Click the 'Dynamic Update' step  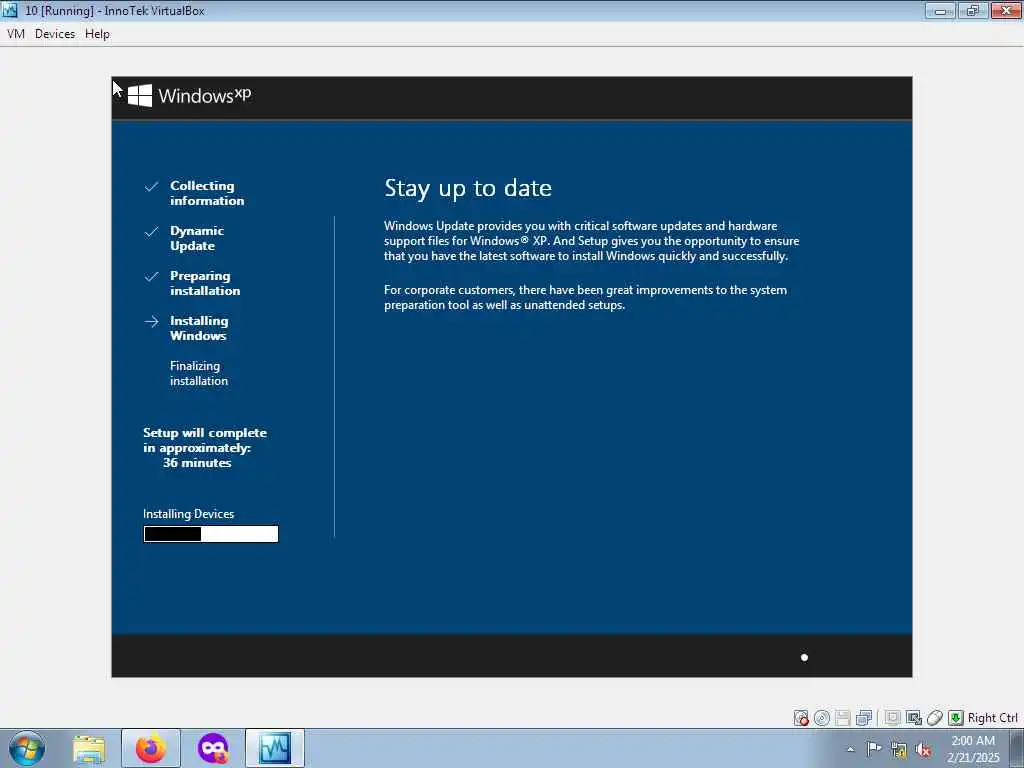pos(197,238)
